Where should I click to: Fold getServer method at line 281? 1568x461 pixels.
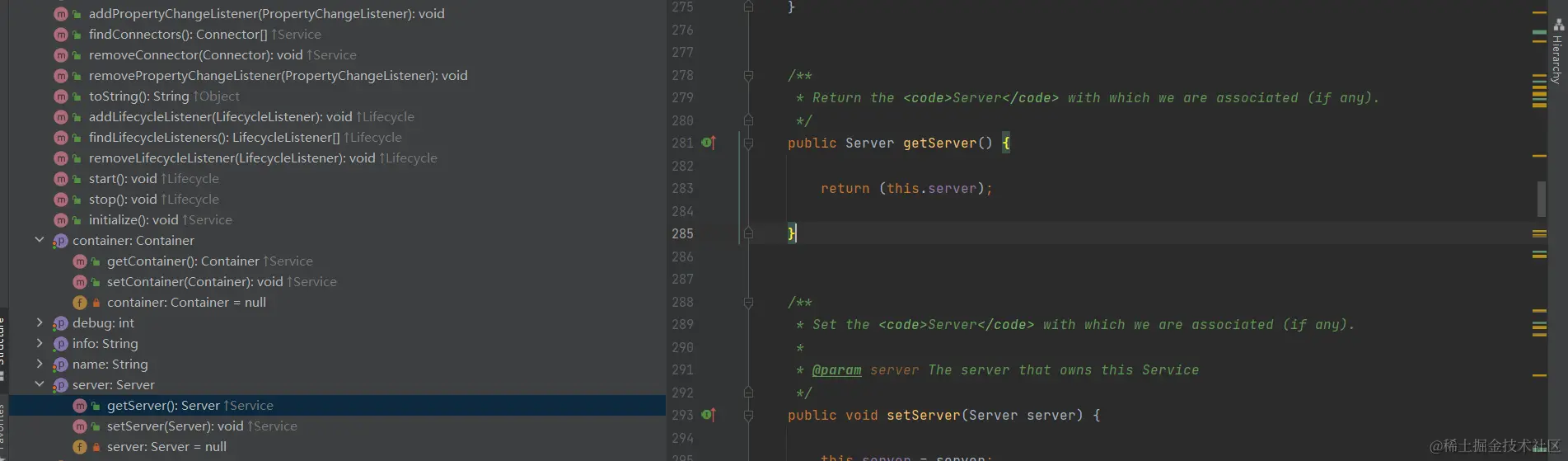pyautogui.click(x=748, y=143)
